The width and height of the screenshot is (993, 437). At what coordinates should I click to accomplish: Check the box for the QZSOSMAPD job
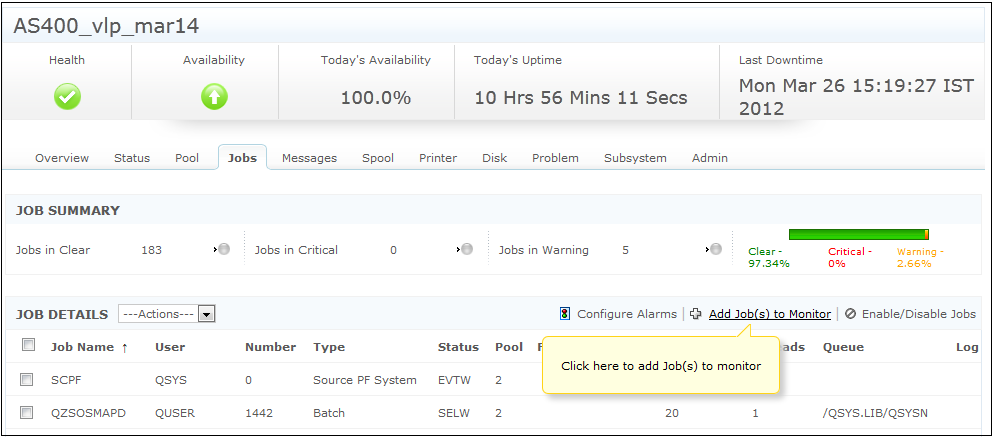29,412
